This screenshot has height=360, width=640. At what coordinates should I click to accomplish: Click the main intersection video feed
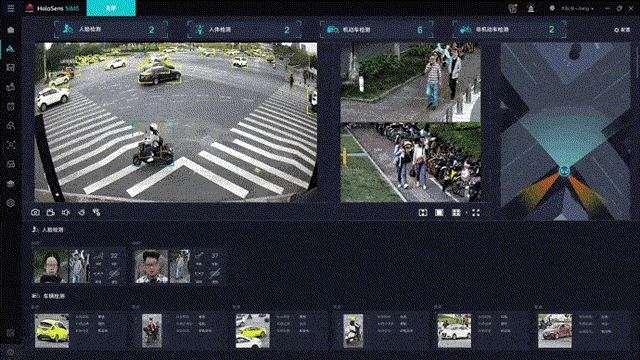click(x=176, y=122)
